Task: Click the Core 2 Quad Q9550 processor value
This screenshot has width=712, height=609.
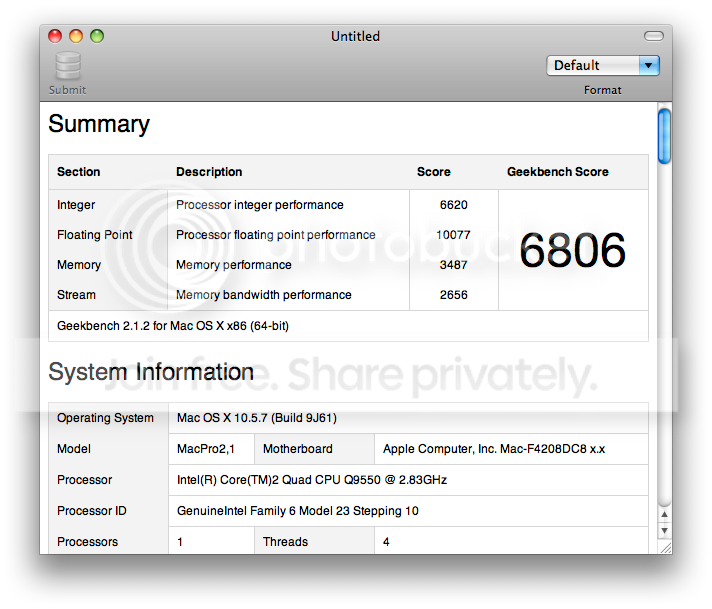Action: tap(312, 480)
